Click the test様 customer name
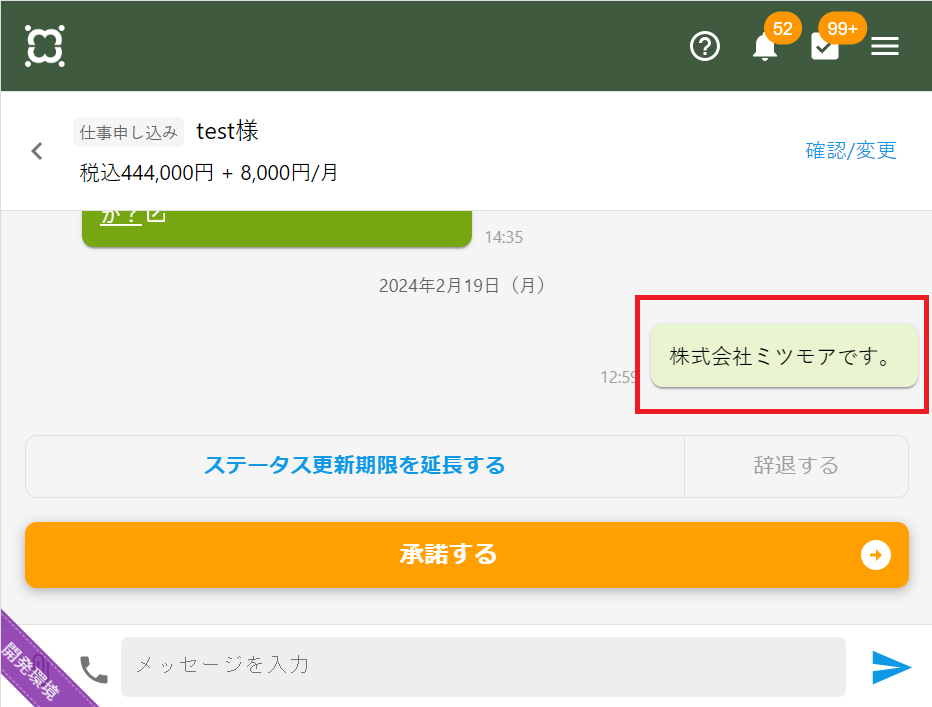Viewport: 932px width, 707px height. (227, 131)
